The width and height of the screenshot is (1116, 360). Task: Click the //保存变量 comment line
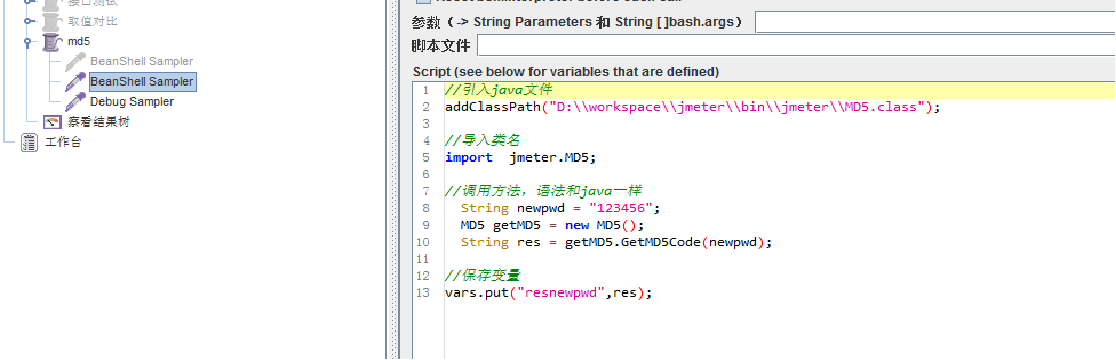pyautogui.click(x=483, y=276)
